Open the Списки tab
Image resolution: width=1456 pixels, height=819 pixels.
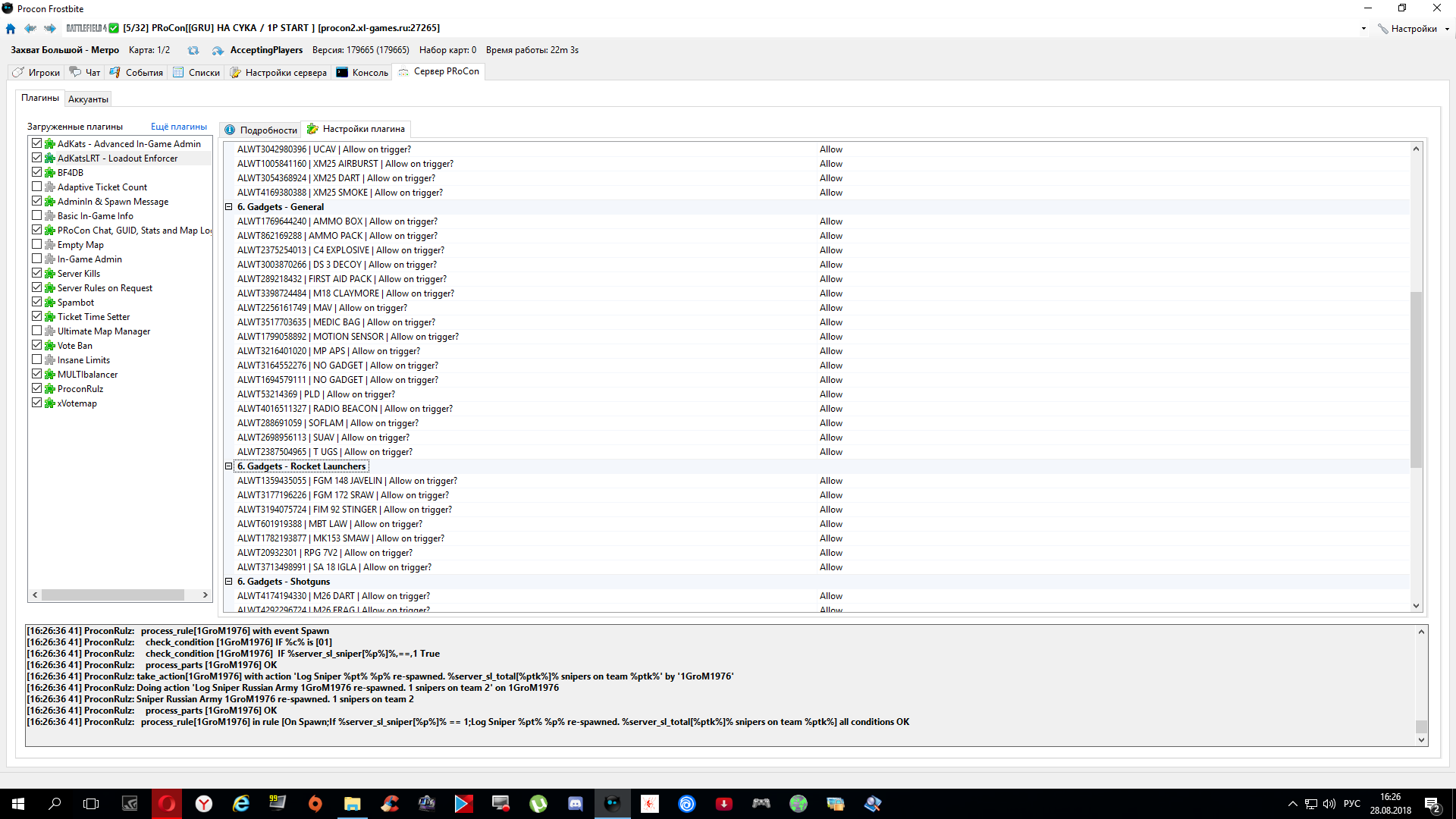coord(196,73)
